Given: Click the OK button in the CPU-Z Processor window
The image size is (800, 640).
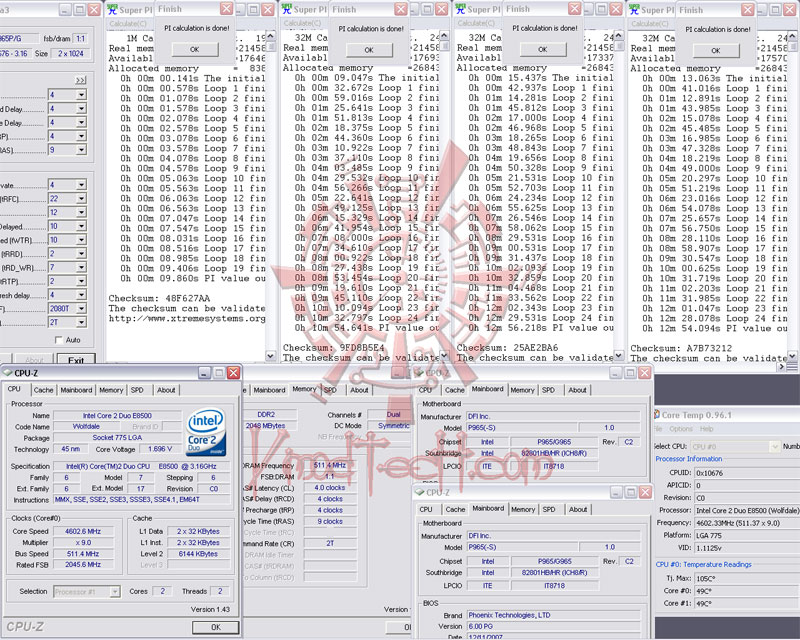Looking at the screenshot, I should click(x=216, y=627).
